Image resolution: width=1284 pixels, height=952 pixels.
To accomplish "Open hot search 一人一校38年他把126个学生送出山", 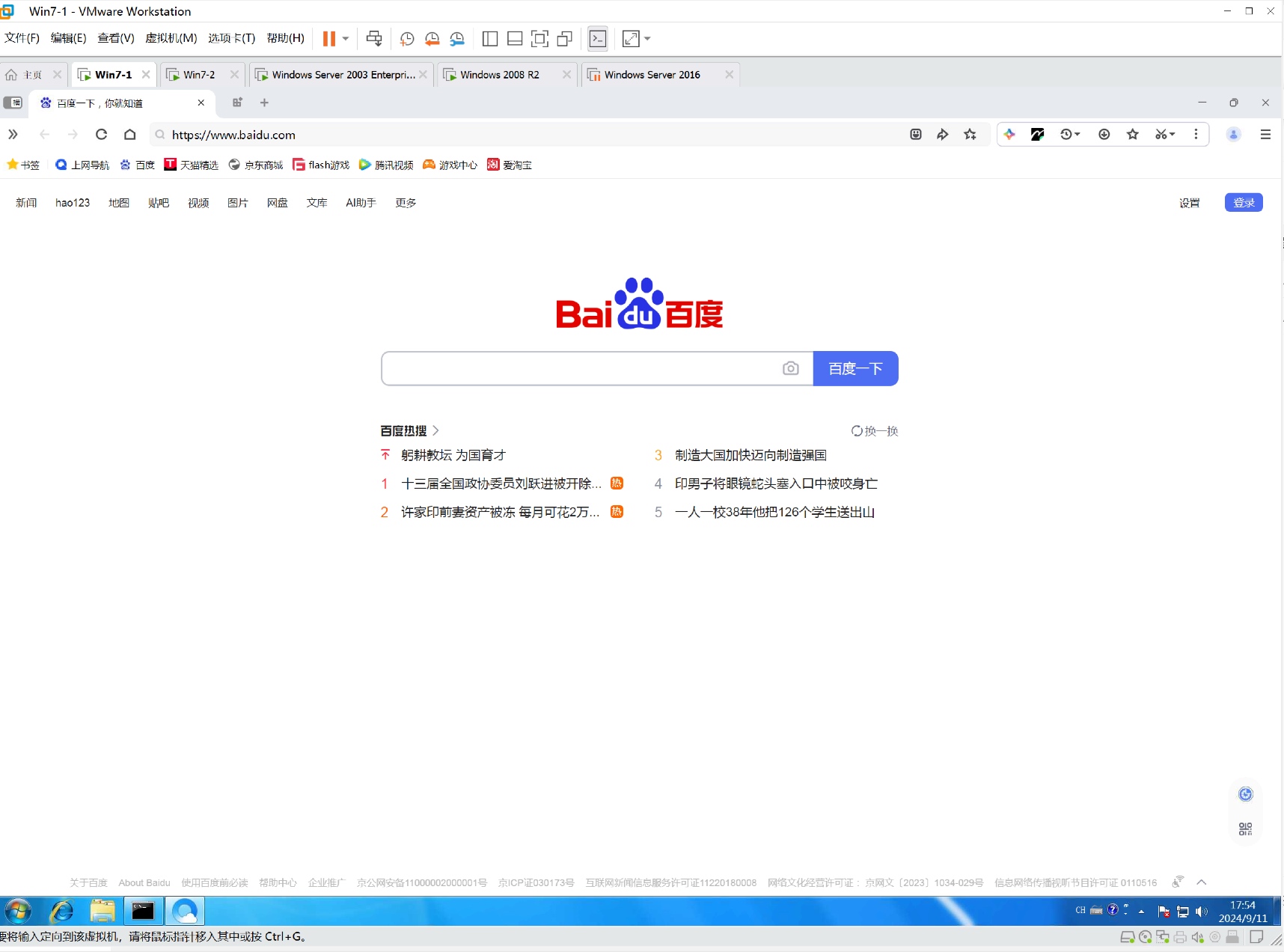I will (774, 512).
